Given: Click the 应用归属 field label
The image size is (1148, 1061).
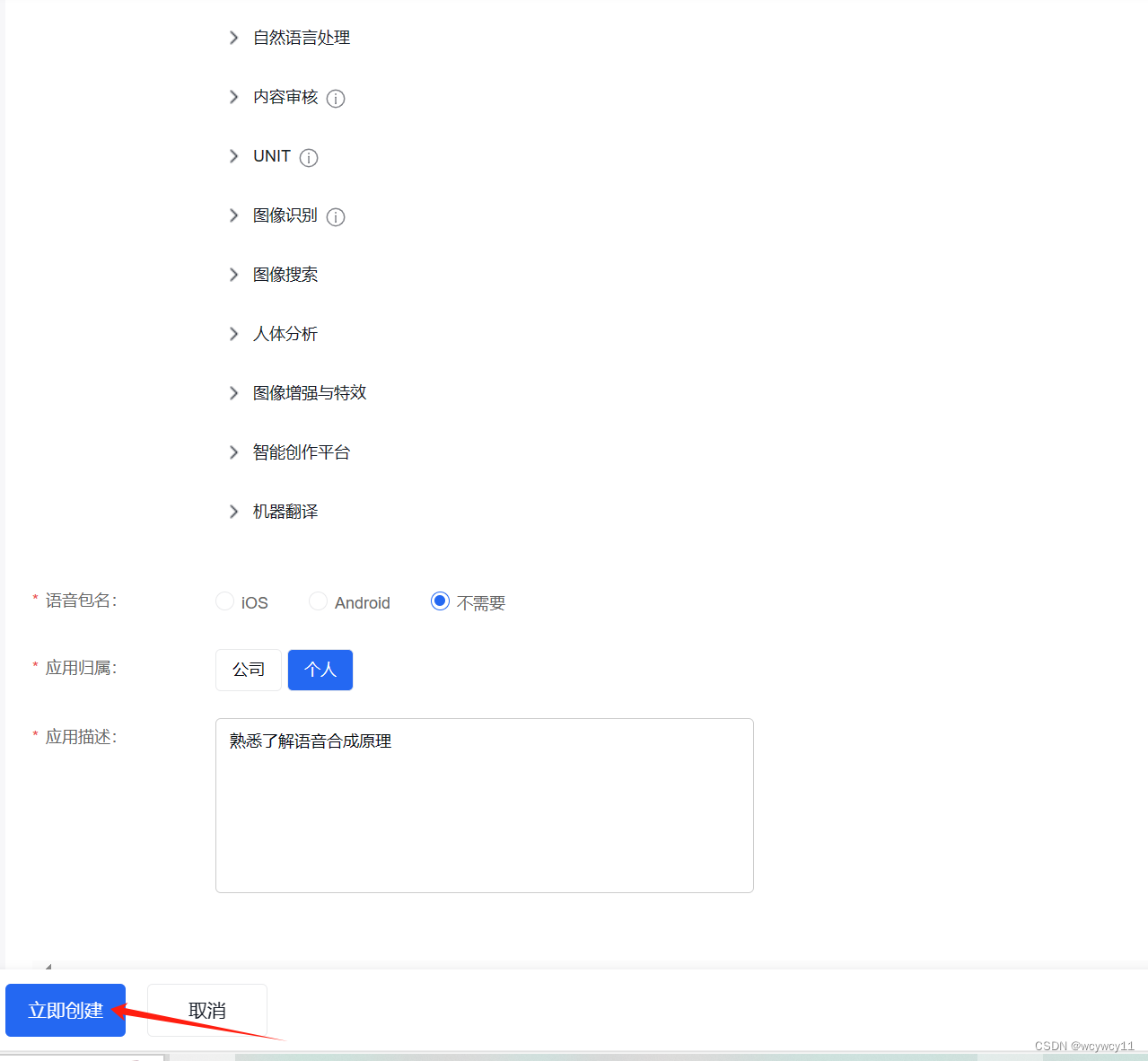Looking at the screenshot, I should point(81,668).
